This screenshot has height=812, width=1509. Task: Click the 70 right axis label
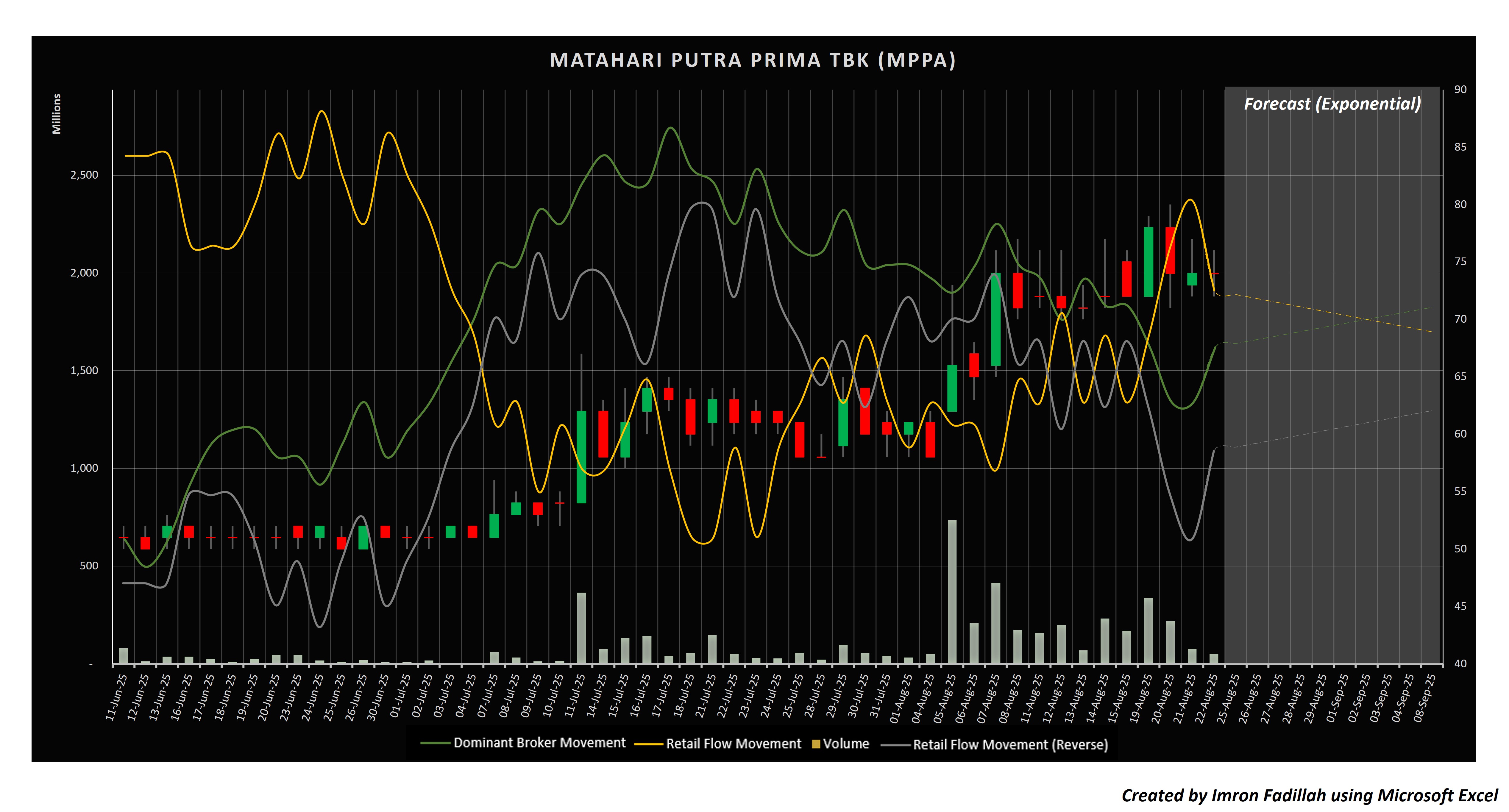[x=1460, y=319]
